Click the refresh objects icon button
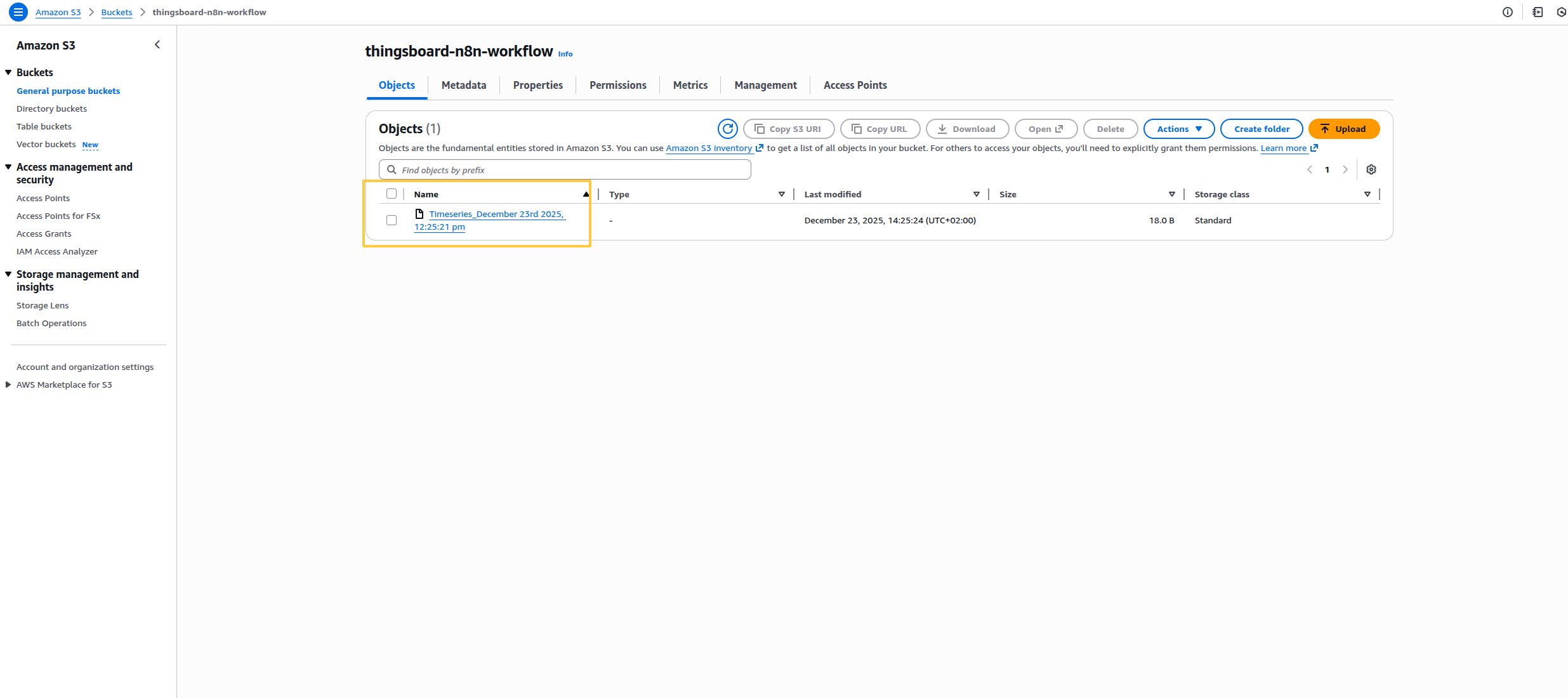This screenshot has width=1568, height=698. point(727,129)
